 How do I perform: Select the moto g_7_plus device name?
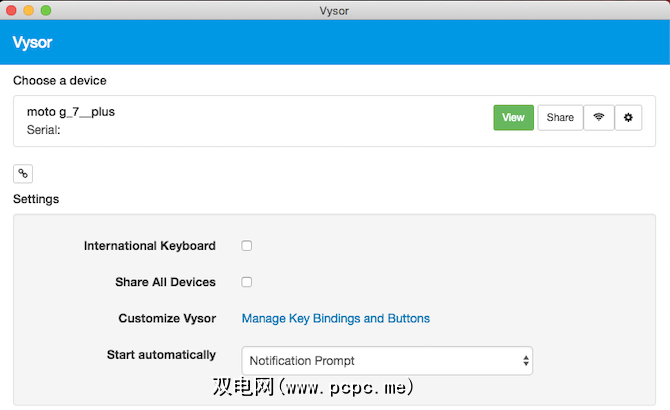71,112
